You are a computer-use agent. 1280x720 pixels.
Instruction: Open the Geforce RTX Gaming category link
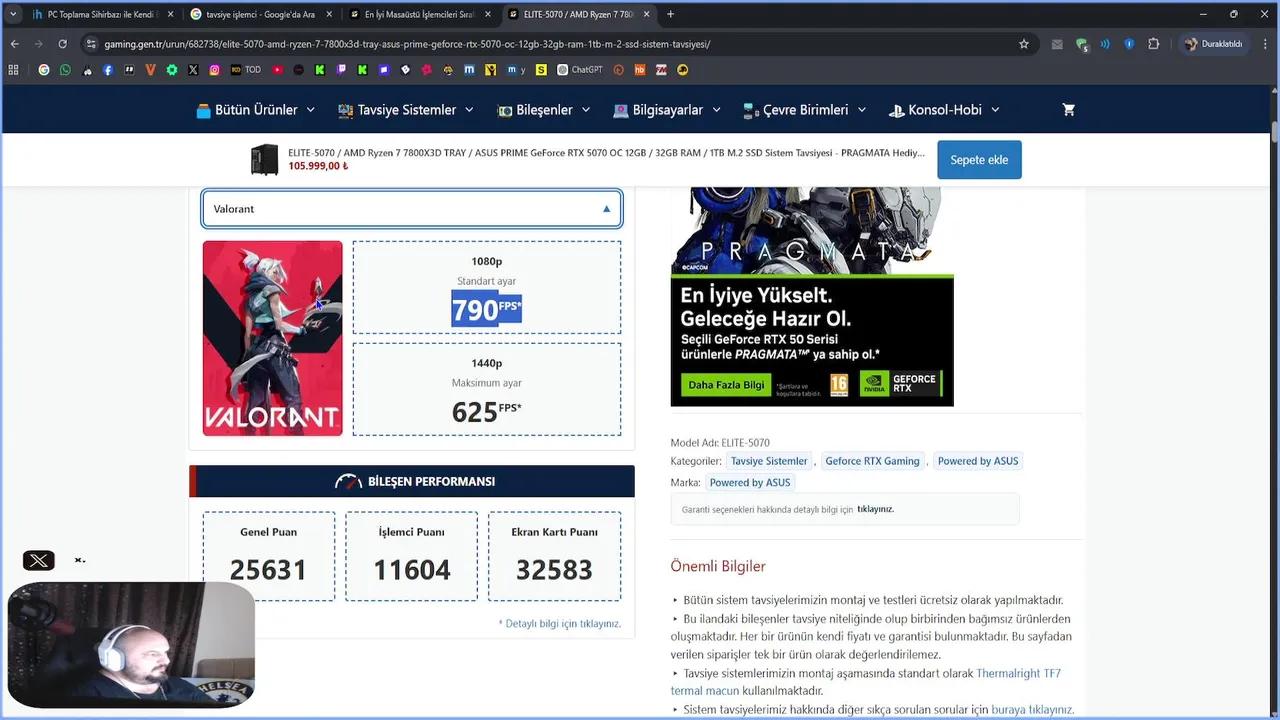872,461
